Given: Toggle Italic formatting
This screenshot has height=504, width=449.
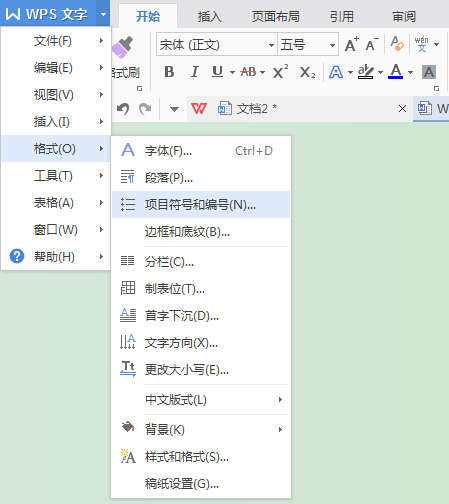Looking at the screenshot, I should (x=195, y=72).
